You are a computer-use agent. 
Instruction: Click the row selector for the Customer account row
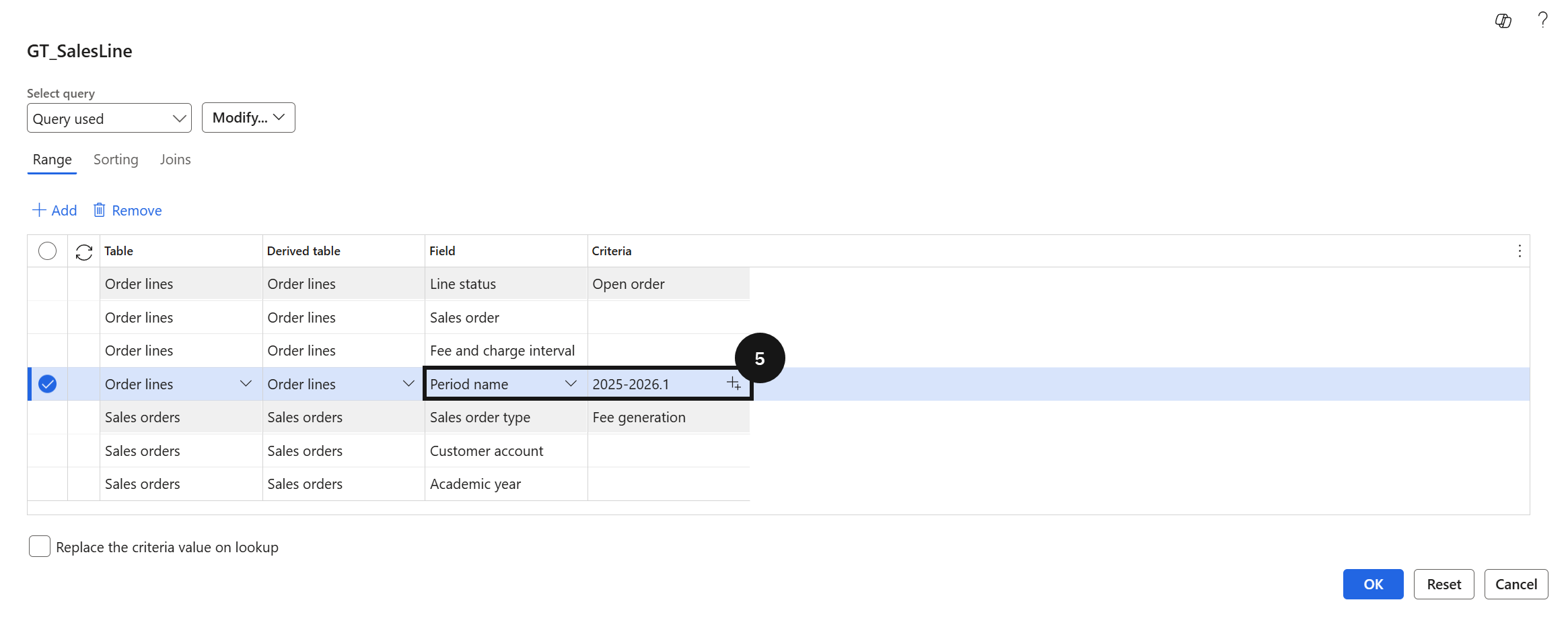(x=47, y=451)
